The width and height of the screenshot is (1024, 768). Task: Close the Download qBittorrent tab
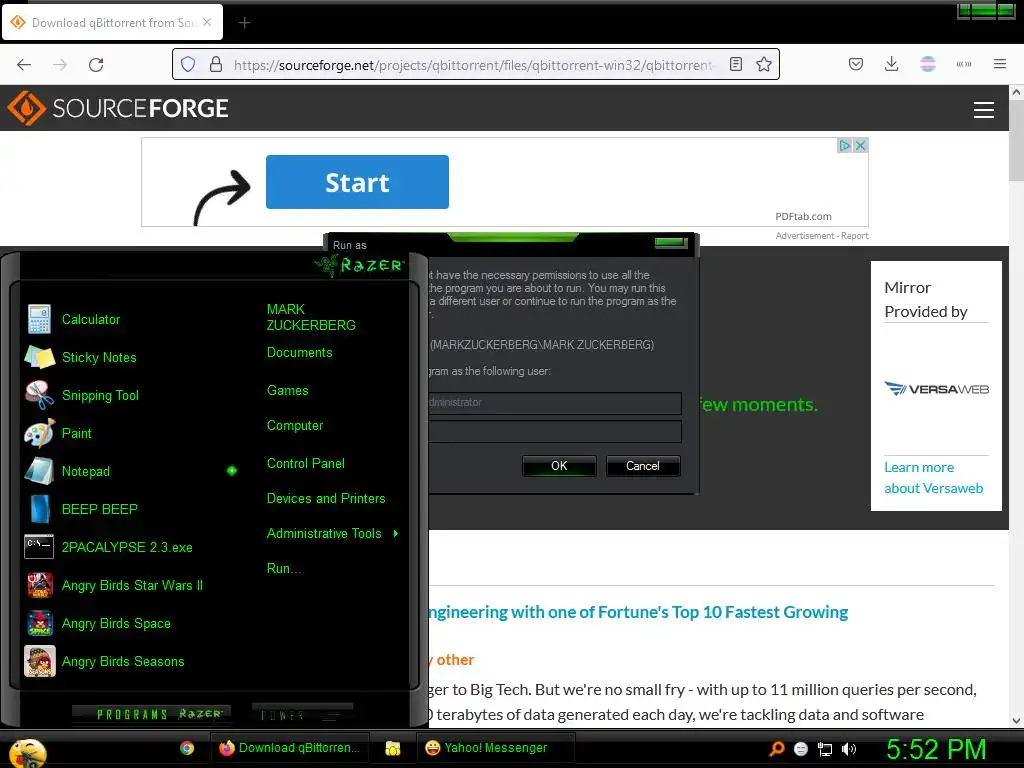[207, 22]
